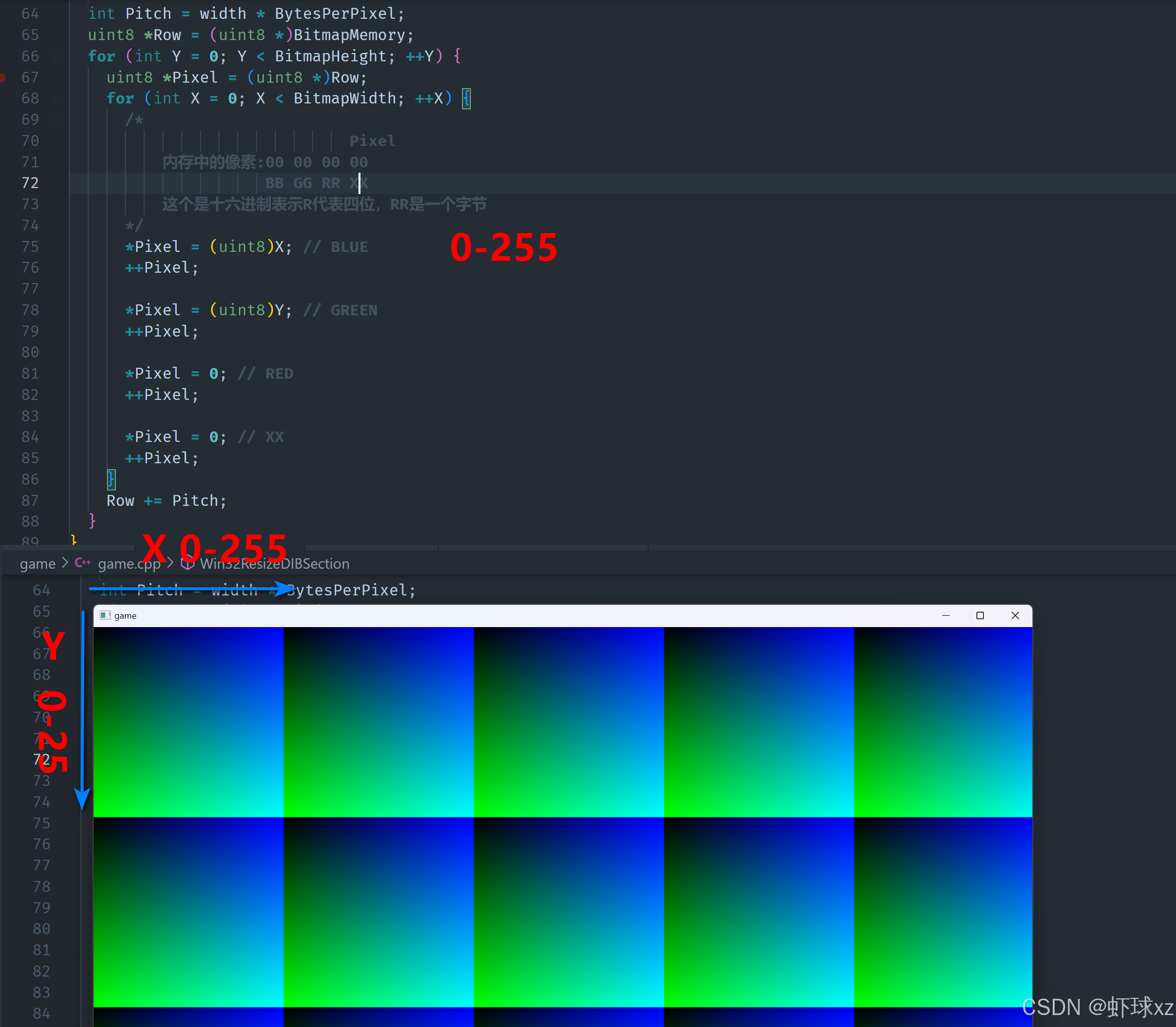Click the comment end '*/' on line 74
This screenshot has width=1176, height=1027.
(x=134, y=226)
